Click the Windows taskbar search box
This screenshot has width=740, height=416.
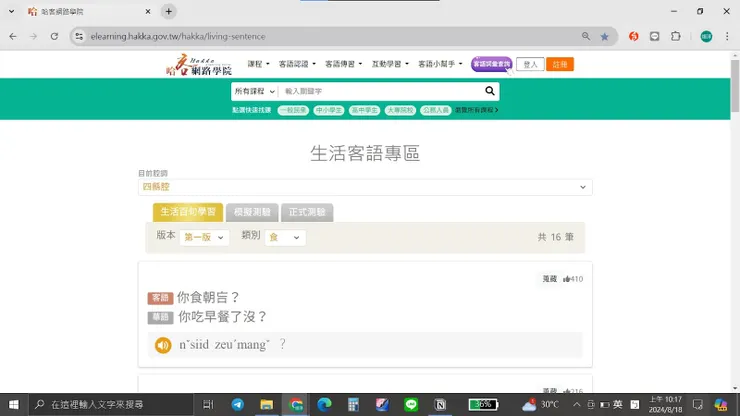(x=111, y=405)
